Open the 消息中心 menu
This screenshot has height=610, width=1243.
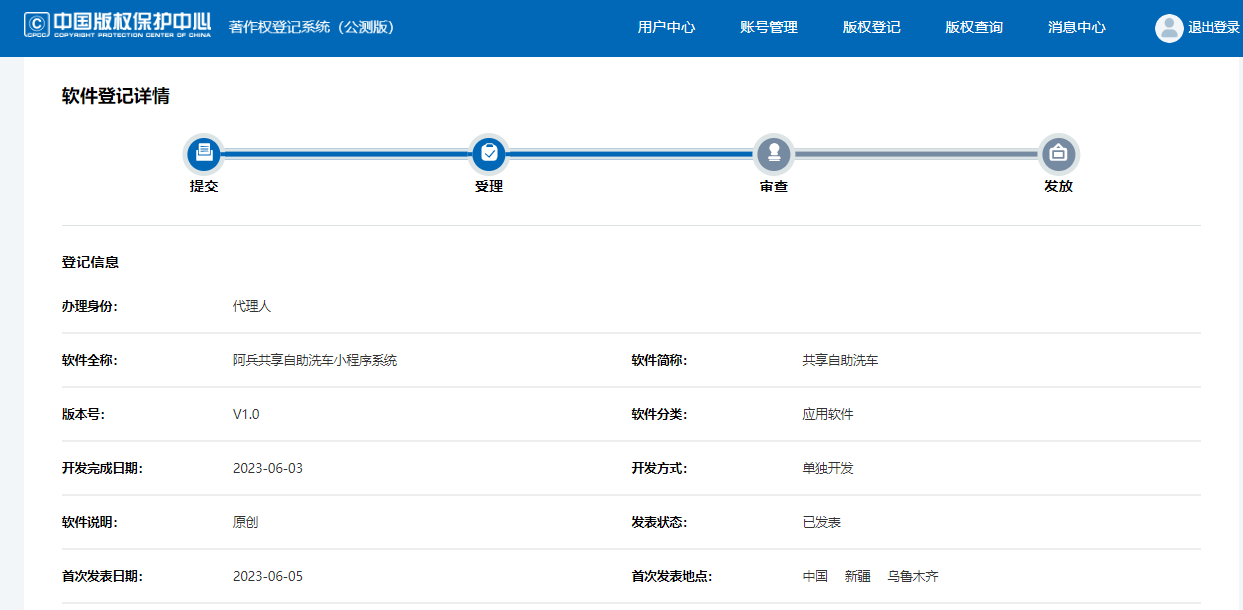[x=1075, y=28]
